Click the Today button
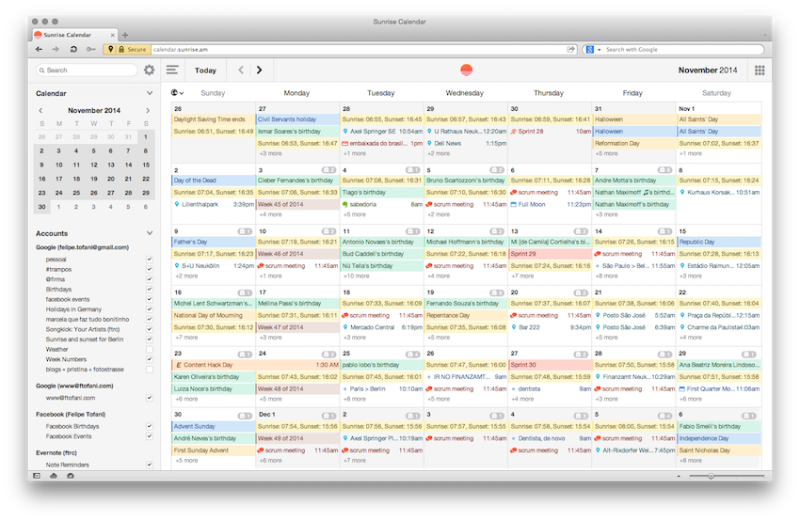800x521 pixels. pyautogui.click(x=205, y=70)
